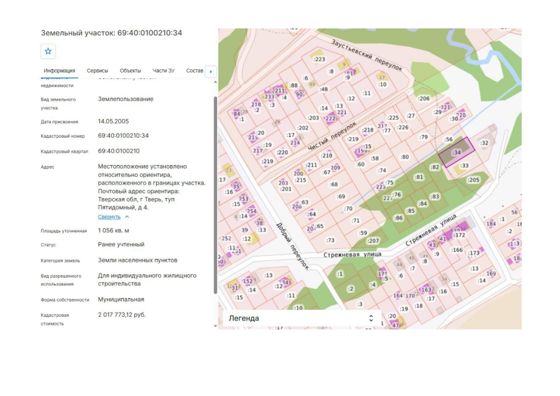Select value Землепользование

pos(126,99)
